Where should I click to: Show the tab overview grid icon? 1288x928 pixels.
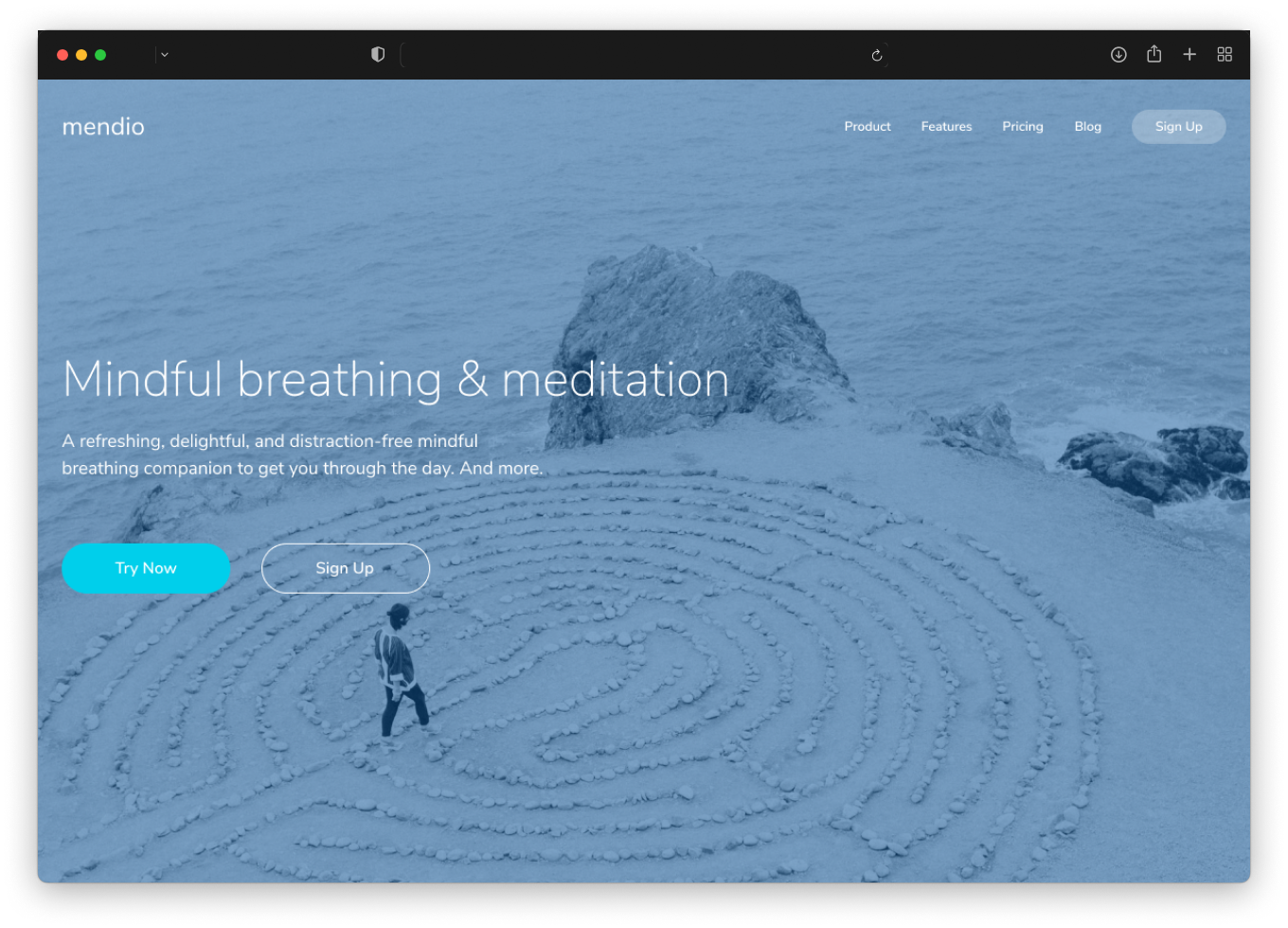pos(1225,55)
